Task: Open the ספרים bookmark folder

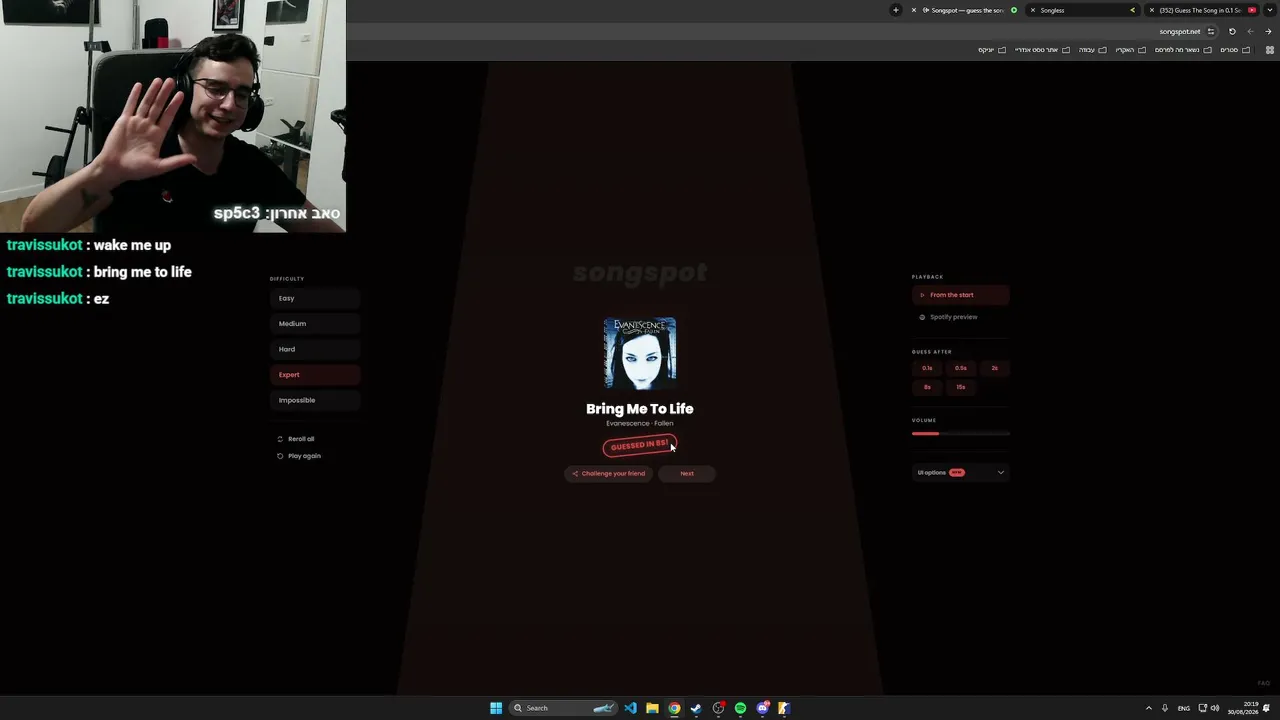Action: pyautogui.click(x=1236, y=50)
